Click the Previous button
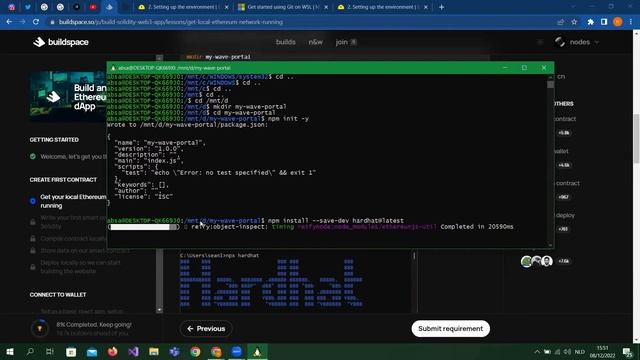Screen dimensions: 640x360 pos(206,329)
